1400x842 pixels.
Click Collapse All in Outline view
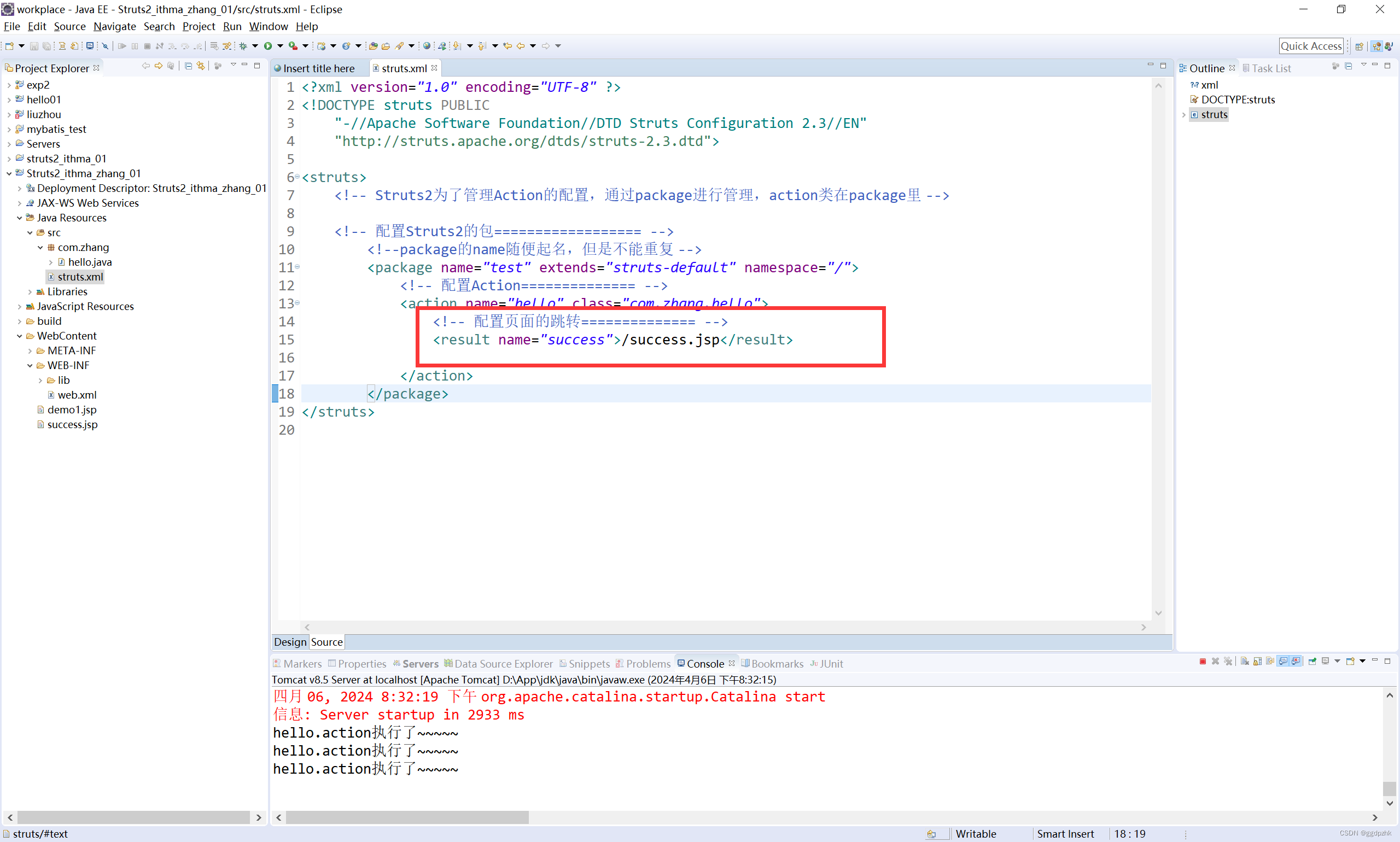click(x=1349, y=66)
